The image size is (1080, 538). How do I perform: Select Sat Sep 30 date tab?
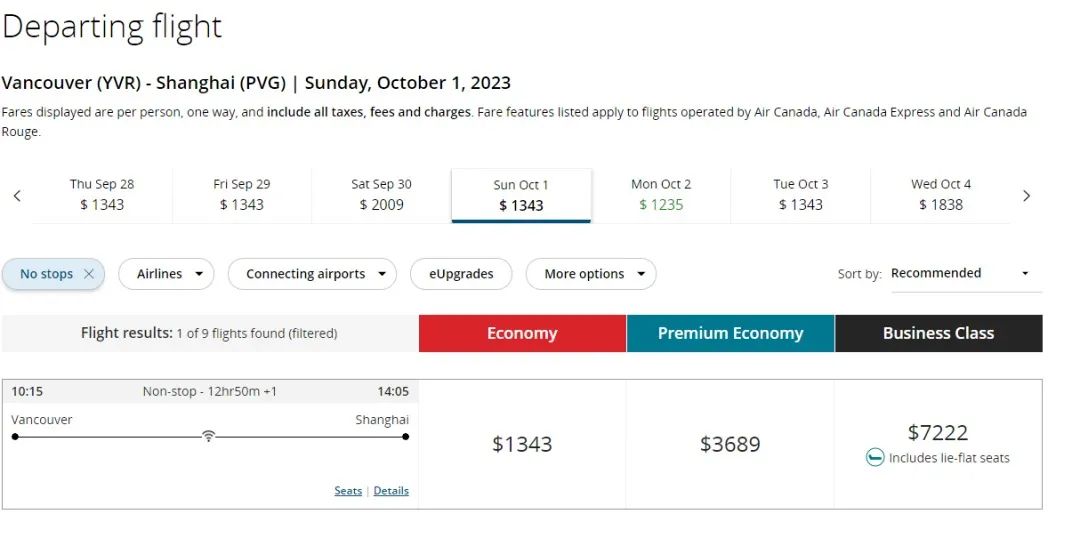coord(382,195)
